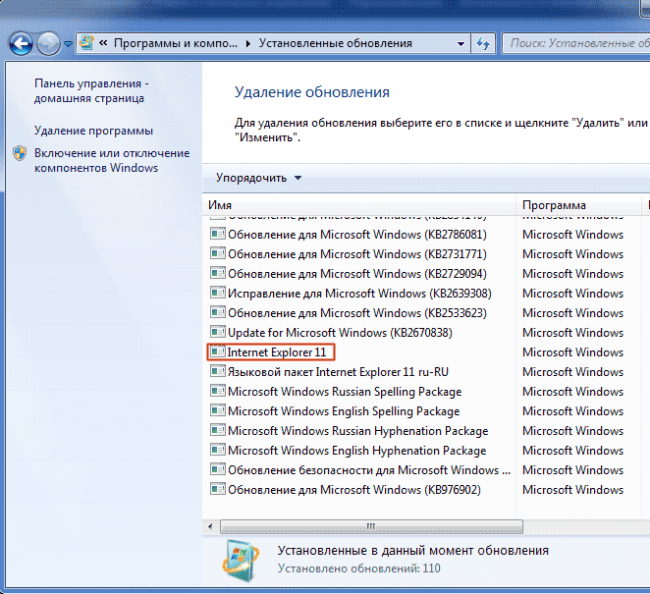Open the 'Упорядочить' dropdown menu
650x594 pixels.
click(259, 178)
